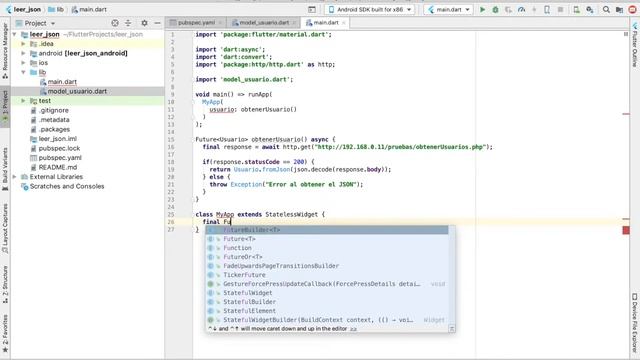Click the profiler gauge icon

(521, 9)
